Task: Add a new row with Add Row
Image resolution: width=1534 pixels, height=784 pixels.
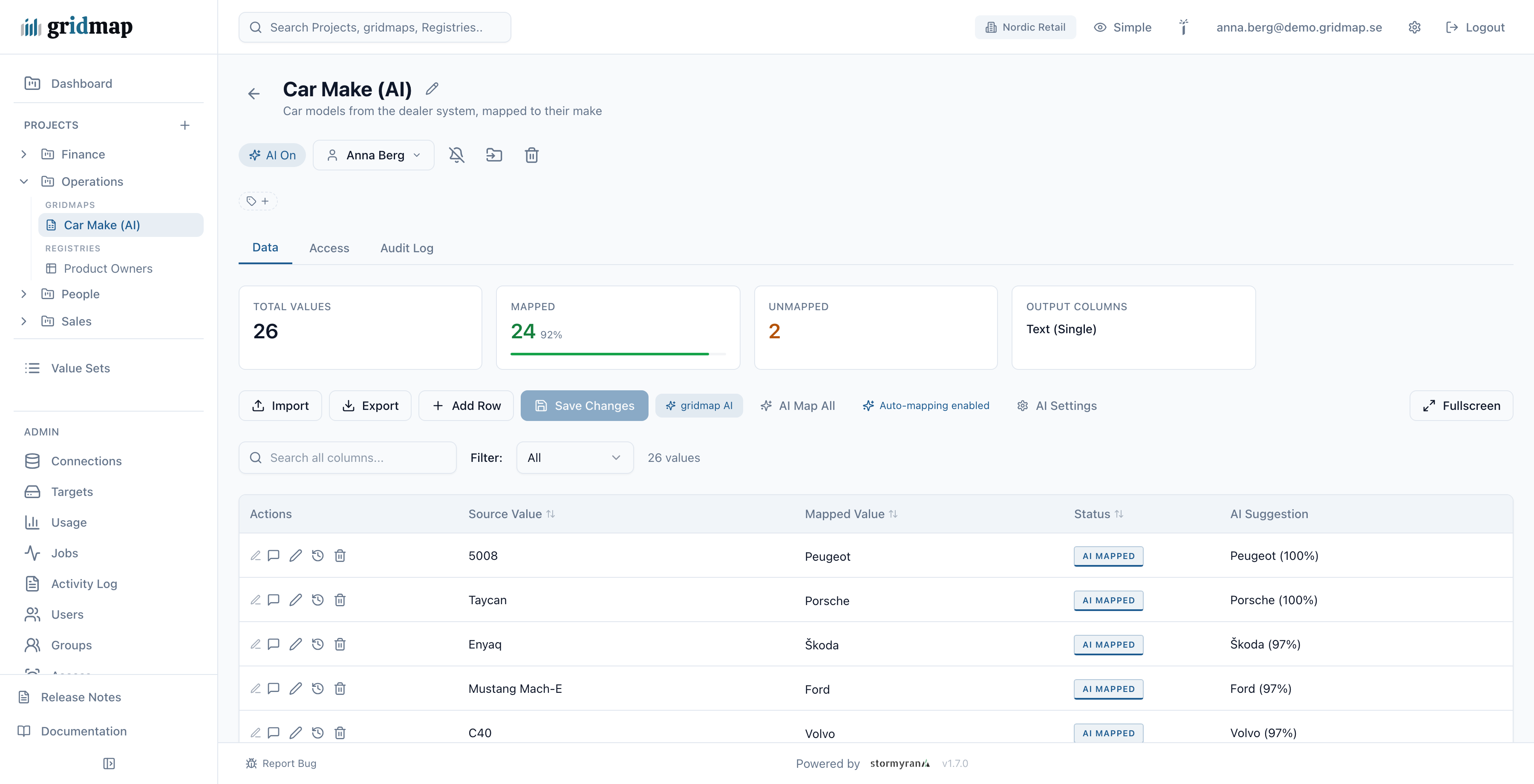Action: (x=466, y=405)
